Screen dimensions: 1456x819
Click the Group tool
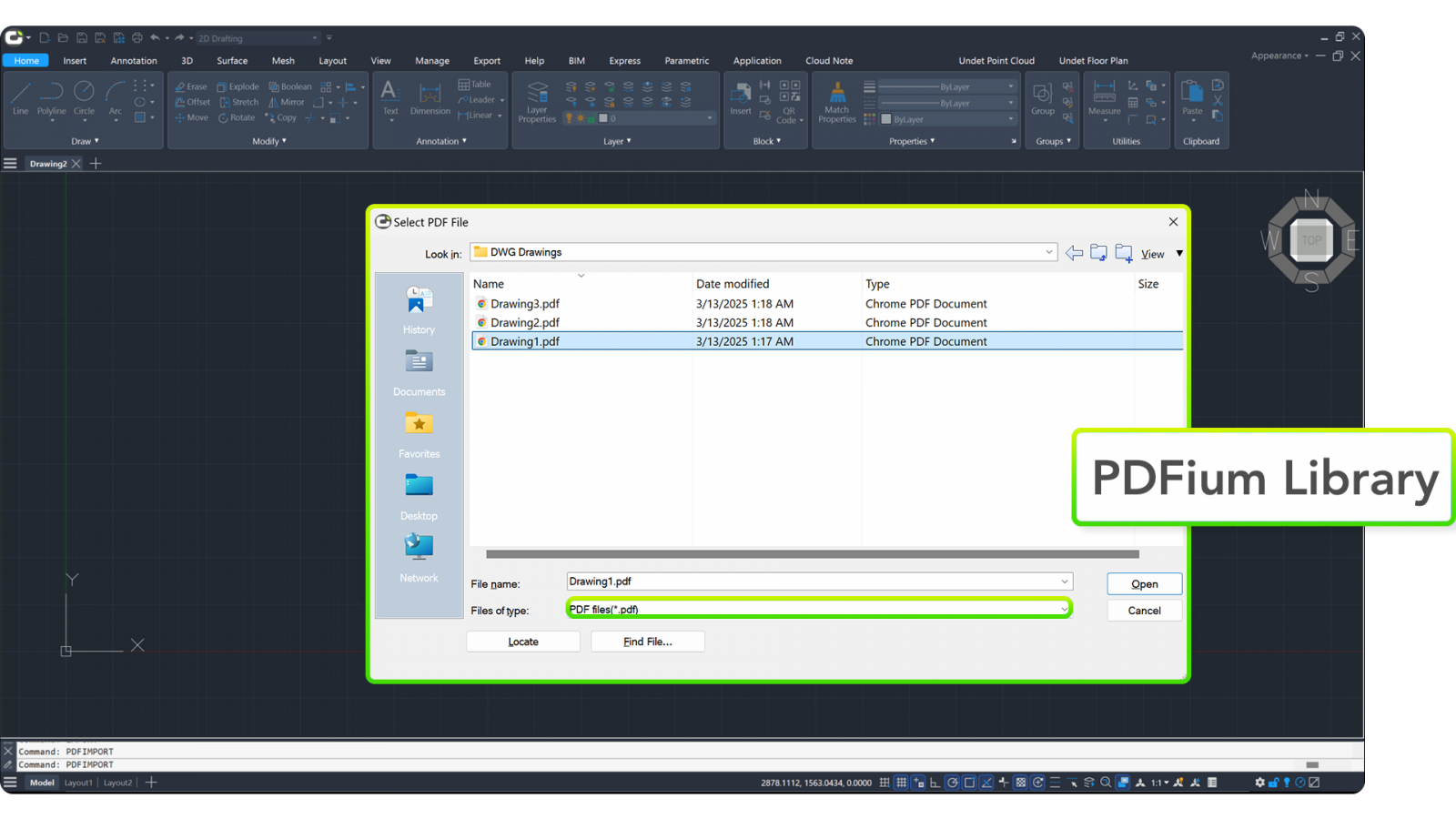click(1043, 98)
